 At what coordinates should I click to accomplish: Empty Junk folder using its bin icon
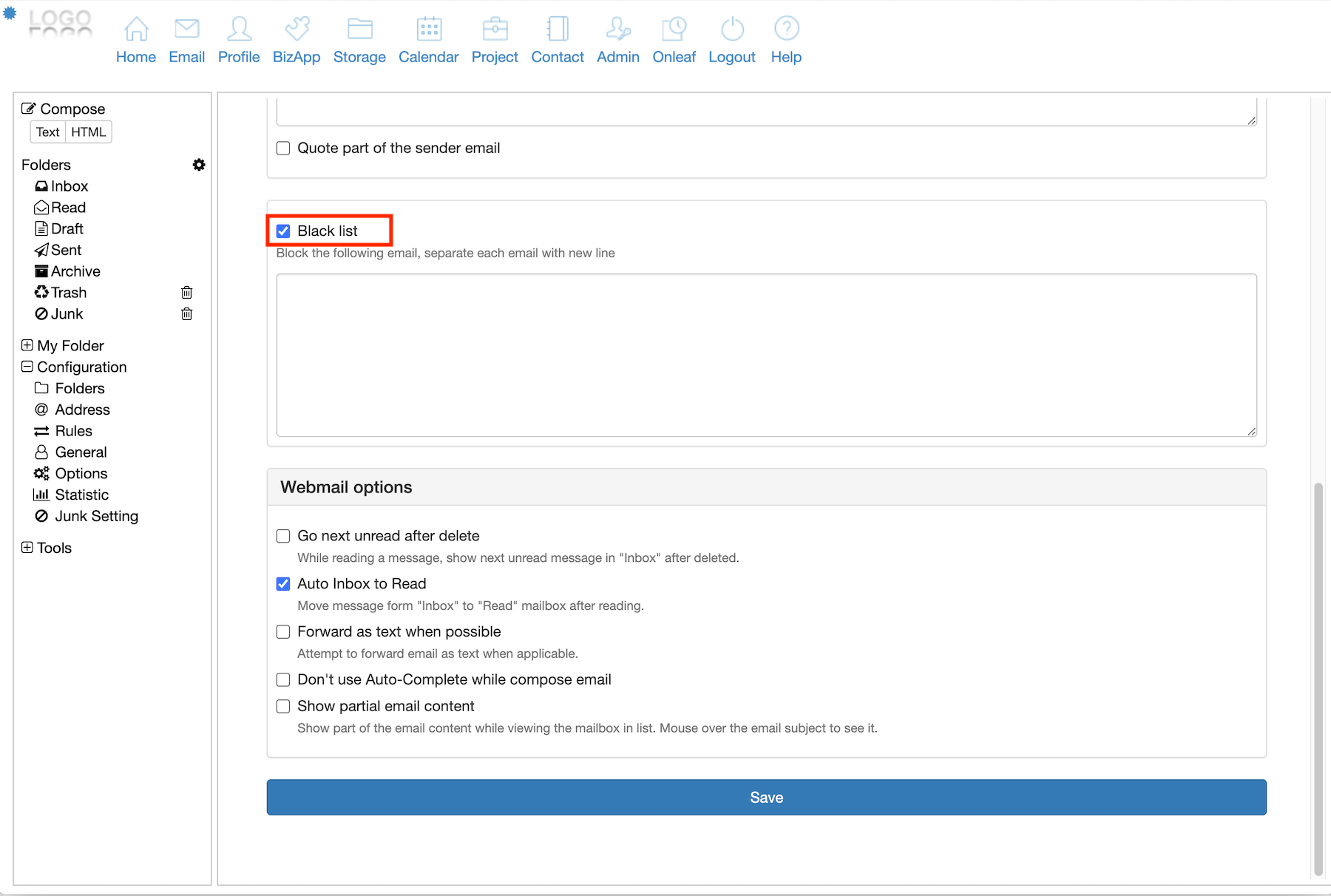187,314
